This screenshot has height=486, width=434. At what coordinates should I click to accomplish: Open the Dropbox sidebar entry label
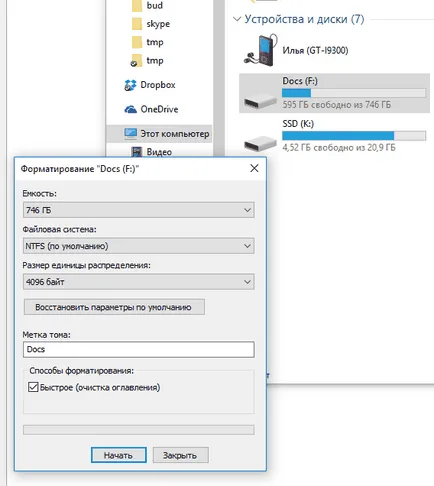(158, 85)
